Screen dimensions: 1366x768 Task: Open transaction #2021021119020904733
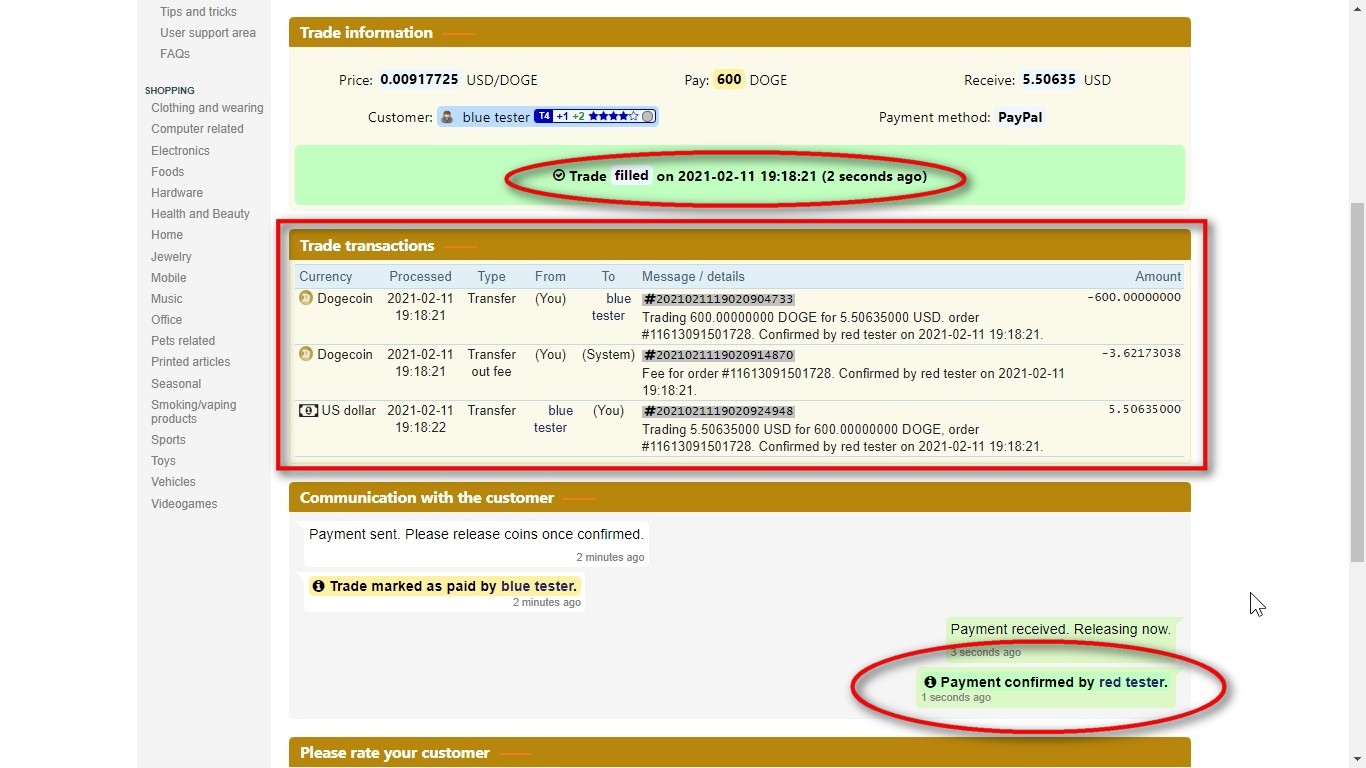pyautogui.click(x=718, y=299)
